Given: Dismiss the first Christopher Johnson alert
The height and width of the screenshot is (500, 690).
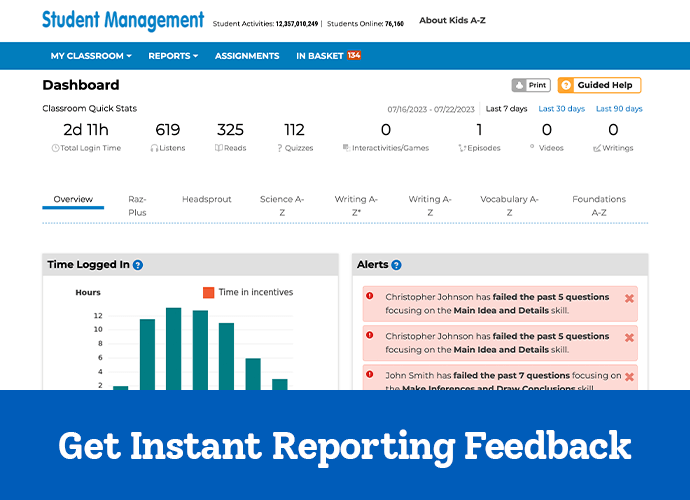Looking at the screenshot, I should [x=629, y=298].
